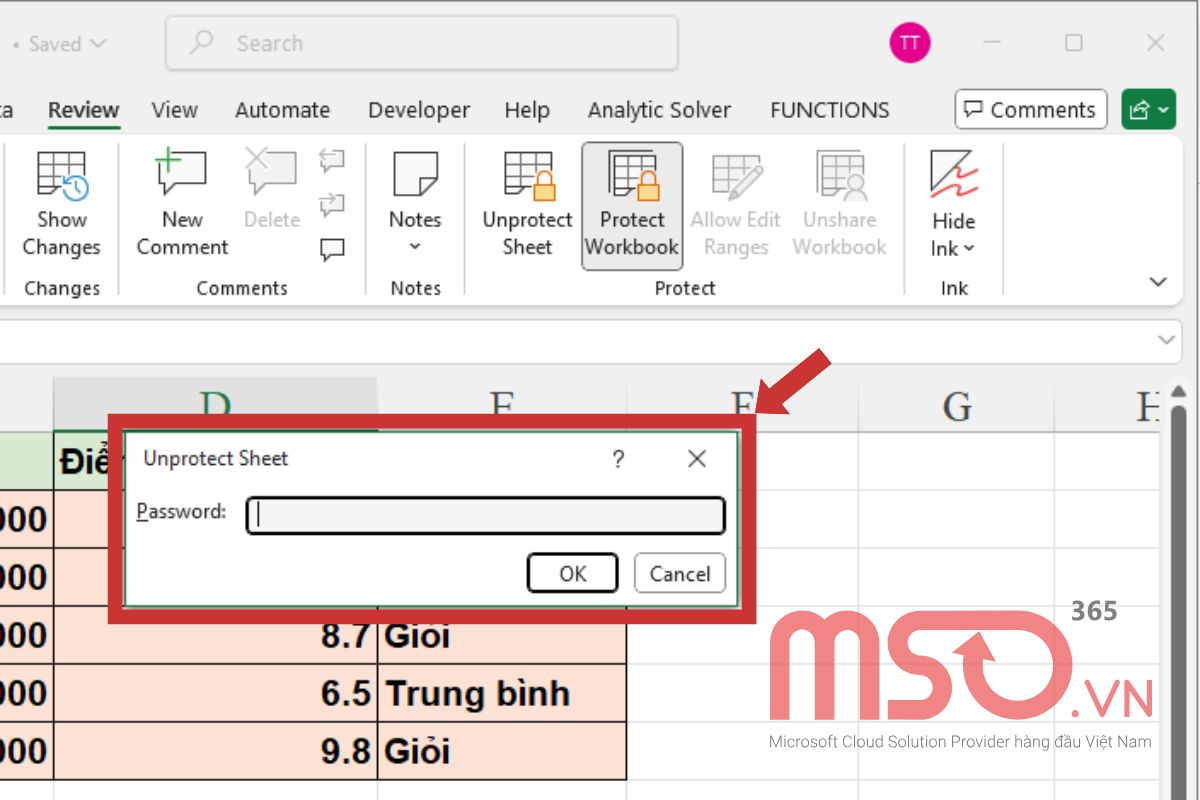
Task: Select cell with value 9.8
Action: tap(216, 751)
